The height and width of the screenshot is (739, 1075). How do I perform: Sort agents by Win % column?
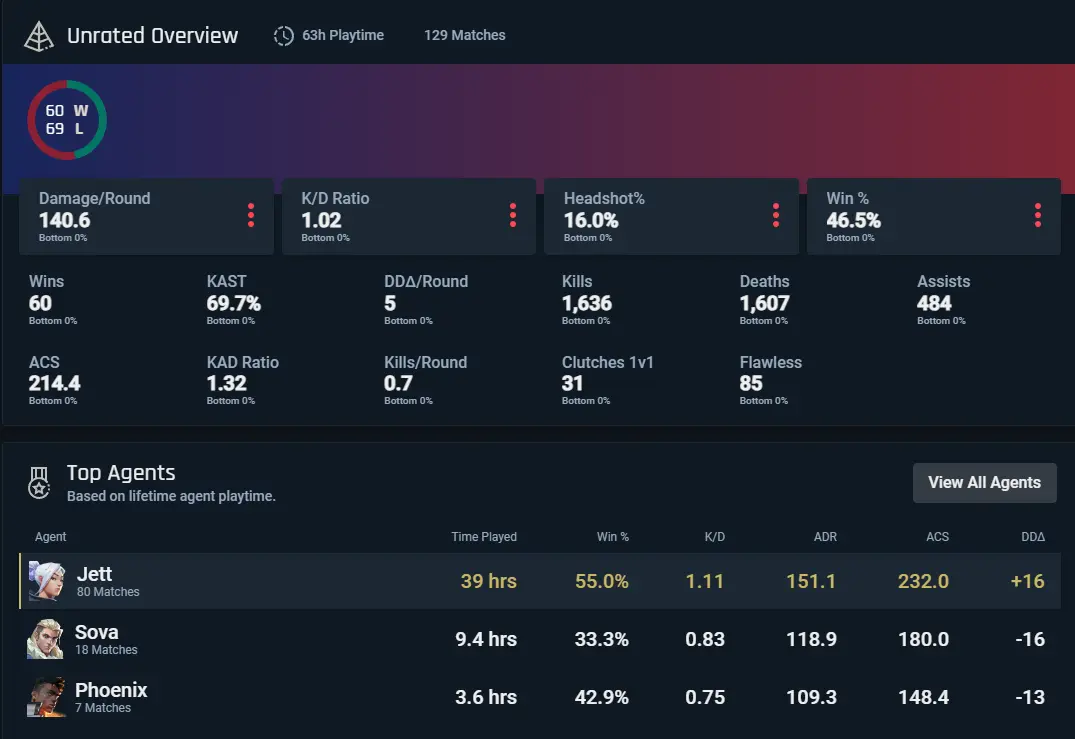pos(612,537)
